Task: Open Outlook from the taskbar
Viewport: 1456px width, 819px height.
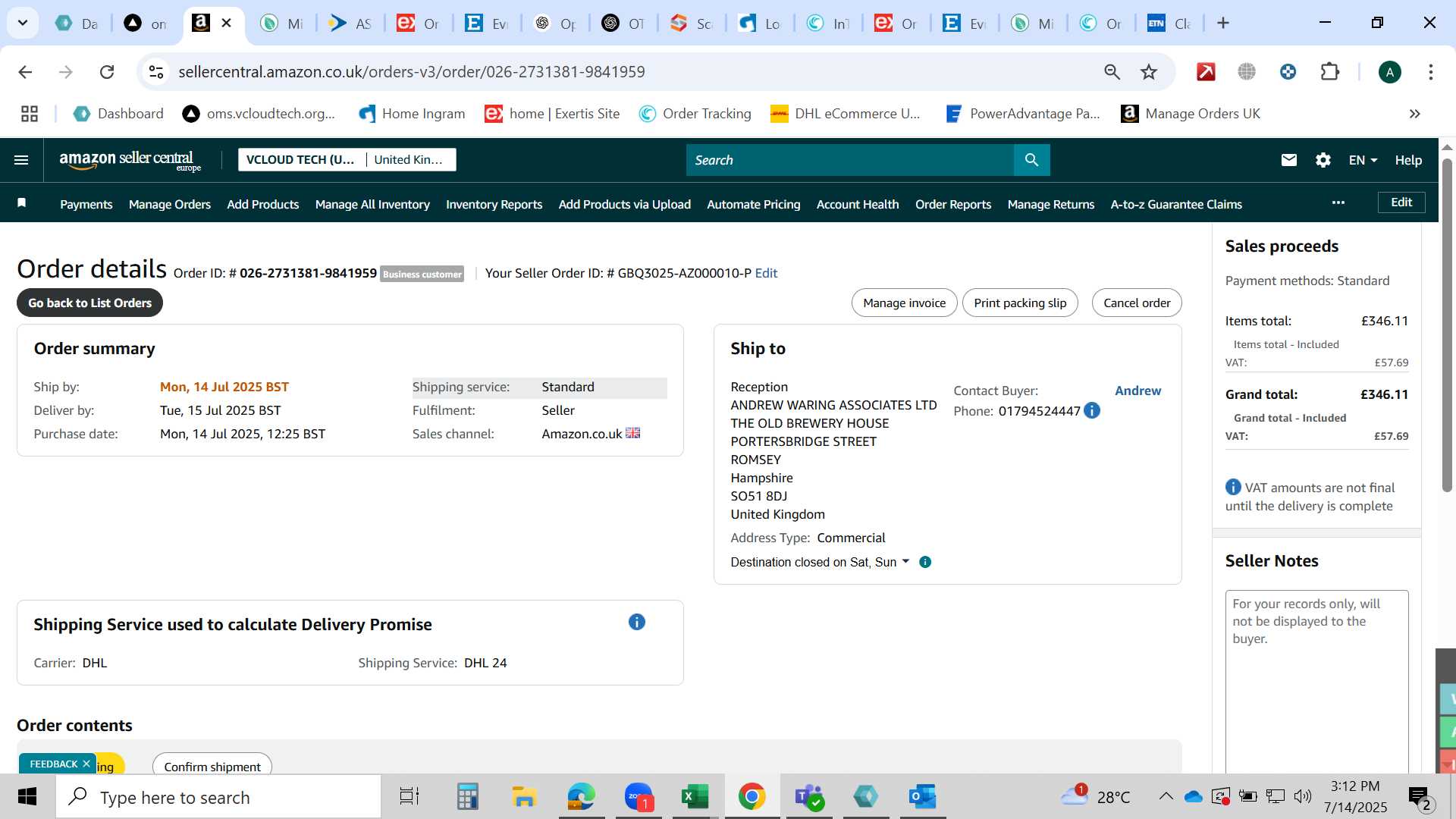Action: click(922, 797)
